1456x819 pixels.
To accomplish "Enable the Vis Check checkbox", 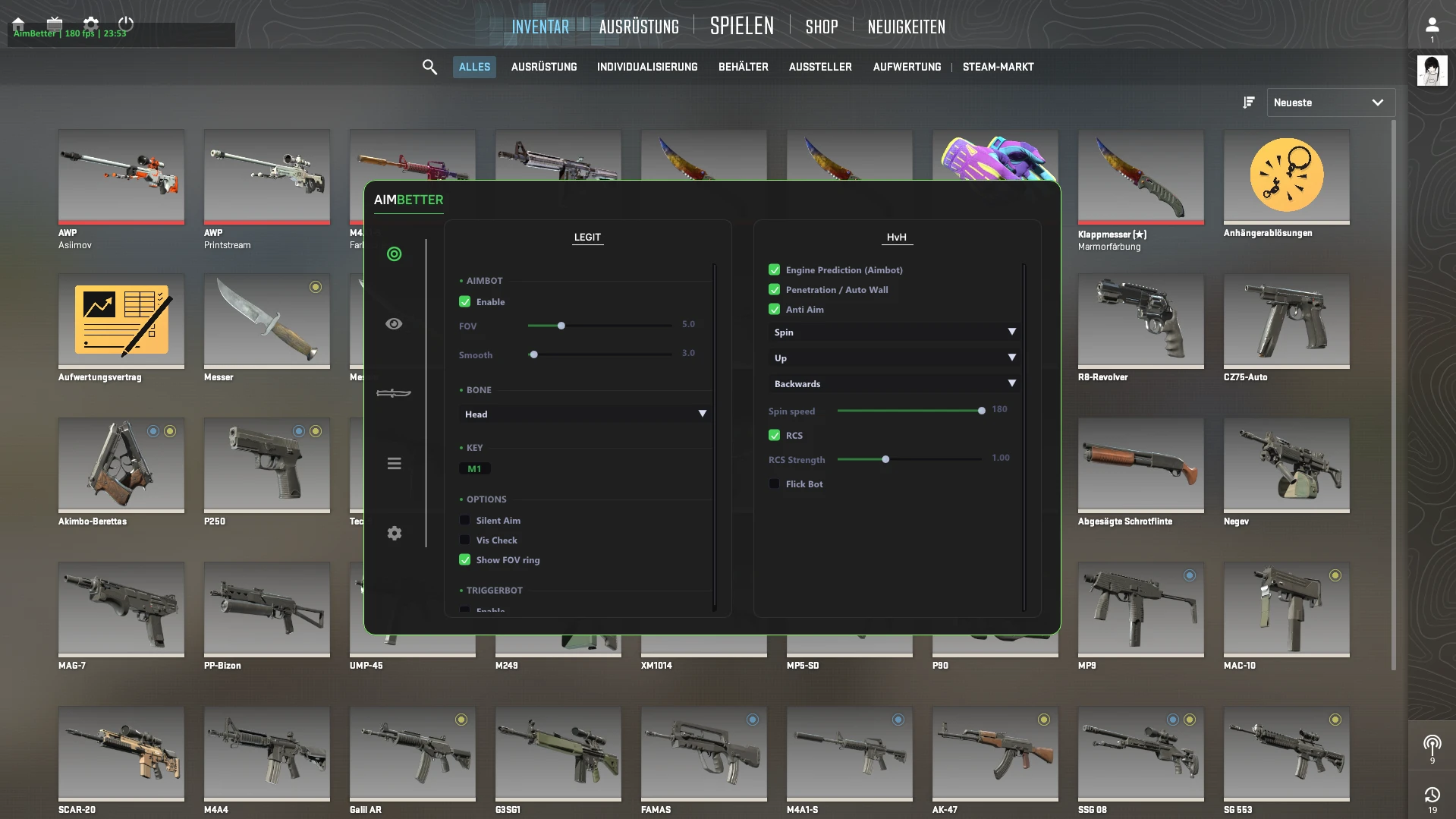I will click(464, 540).
